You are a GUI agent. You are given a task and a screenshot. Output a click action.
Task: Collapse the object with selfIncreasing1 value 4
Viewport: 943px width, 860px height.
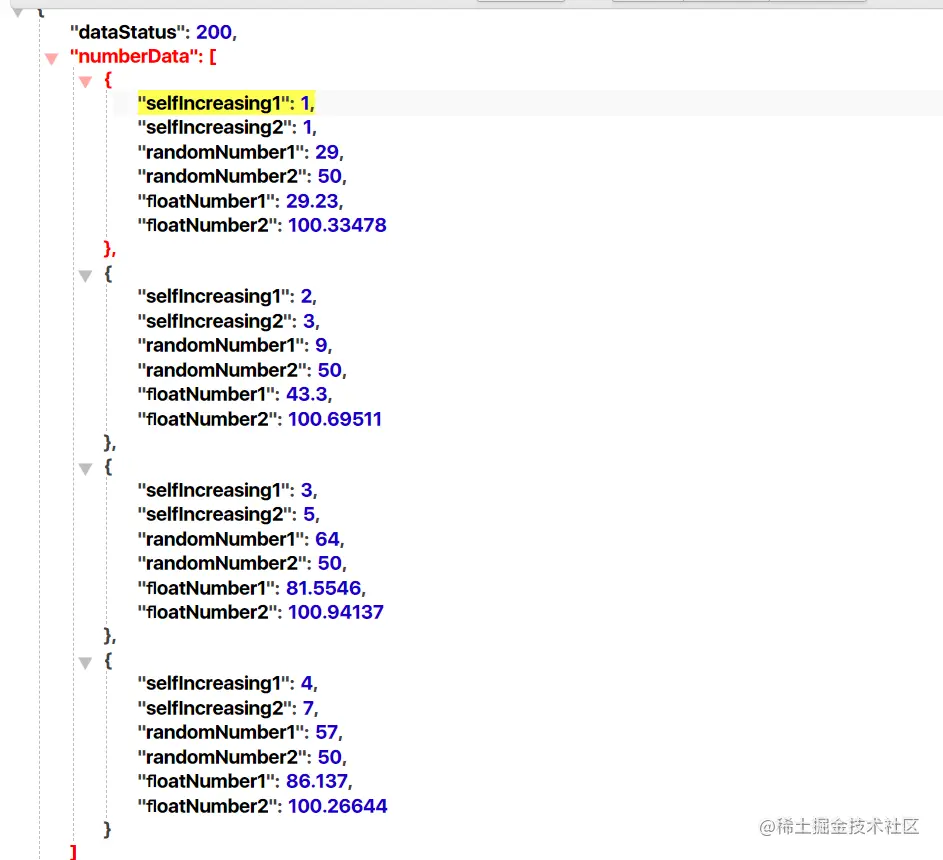coord(85,663)
